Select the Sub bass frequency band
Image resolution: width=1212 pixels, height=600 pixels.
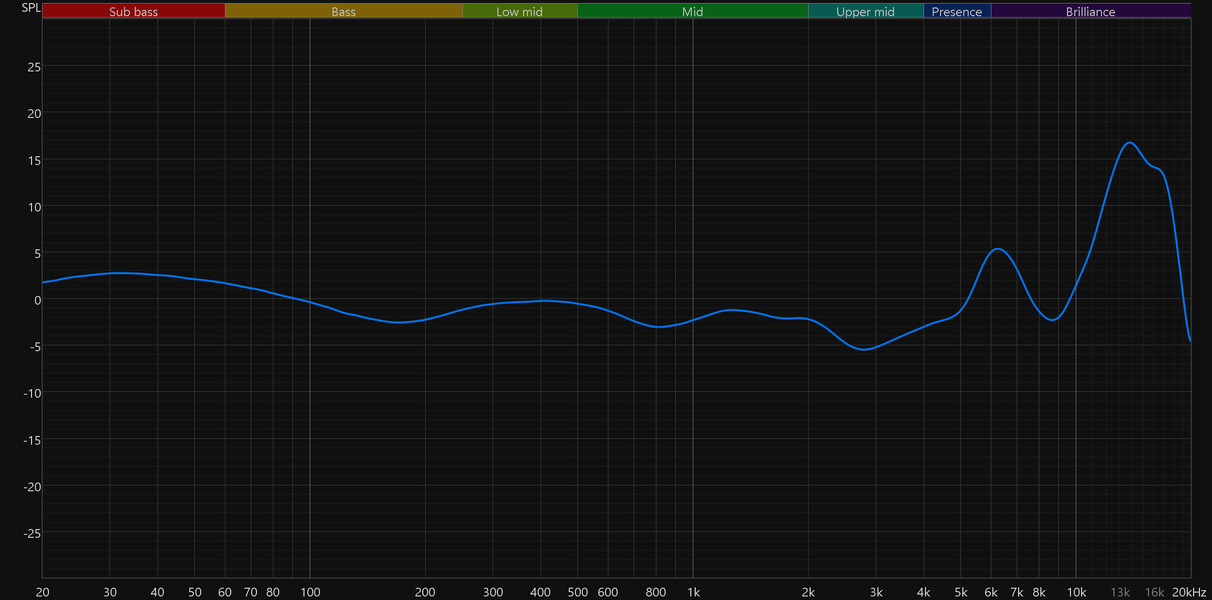pos(134,12)
